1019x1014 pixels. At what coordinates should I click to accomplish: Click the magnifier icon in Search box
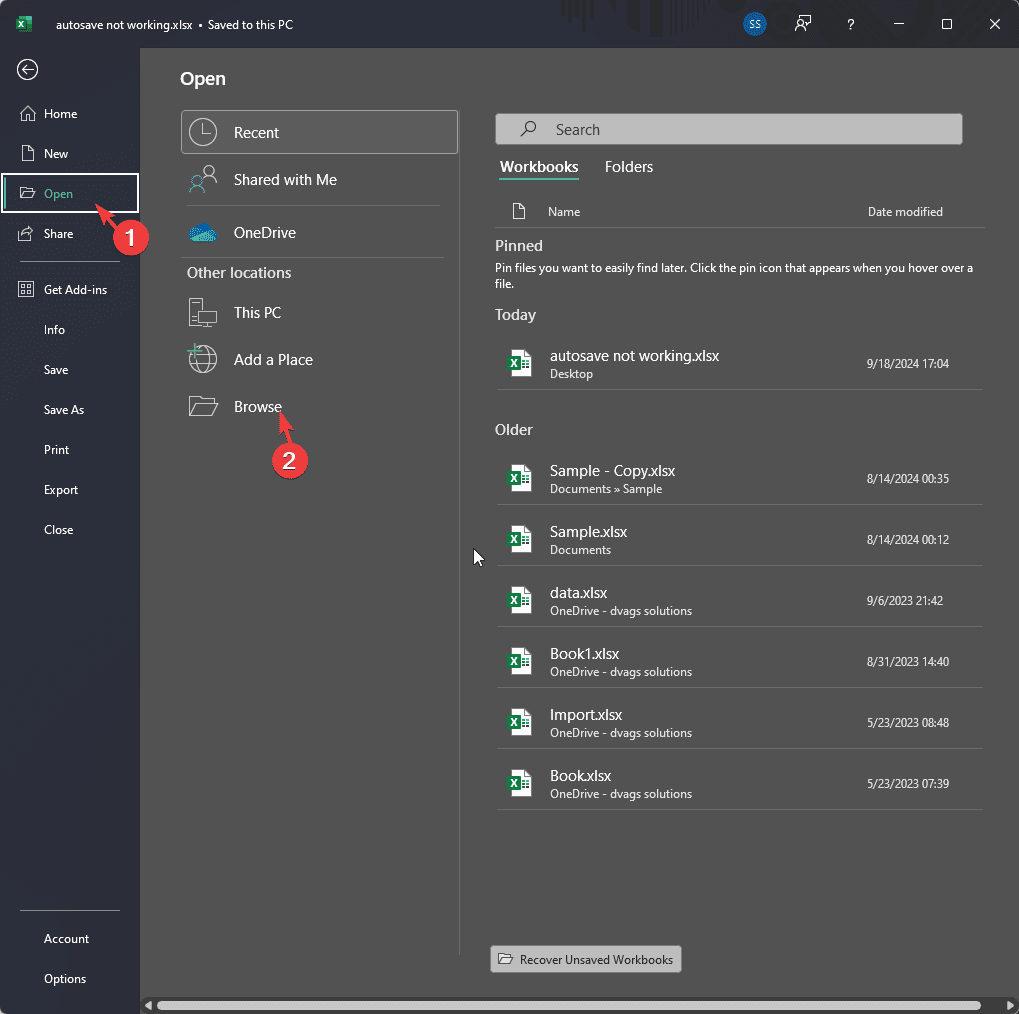[528, 129]
